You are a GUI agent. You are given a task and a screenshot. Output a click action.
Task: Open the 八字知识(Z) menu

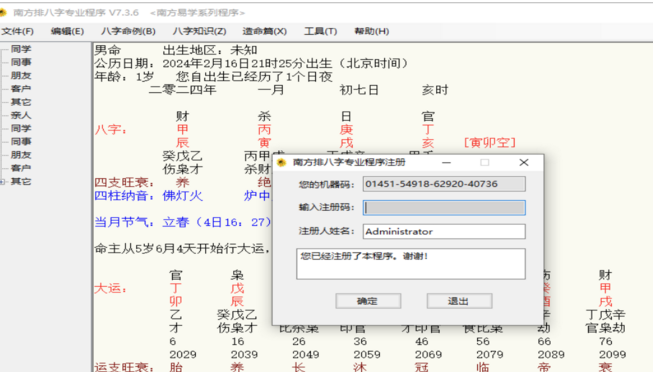(x=199, y=31)
